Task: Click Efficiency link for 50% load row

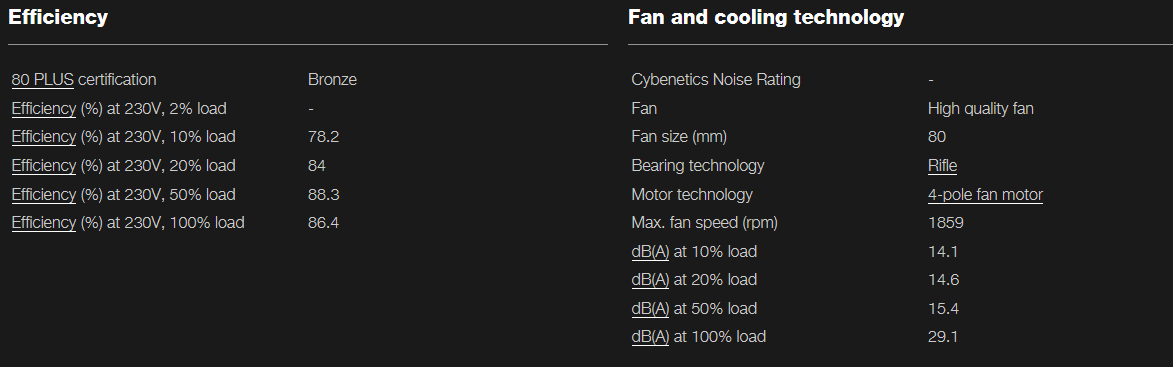Action: point(44,194)
